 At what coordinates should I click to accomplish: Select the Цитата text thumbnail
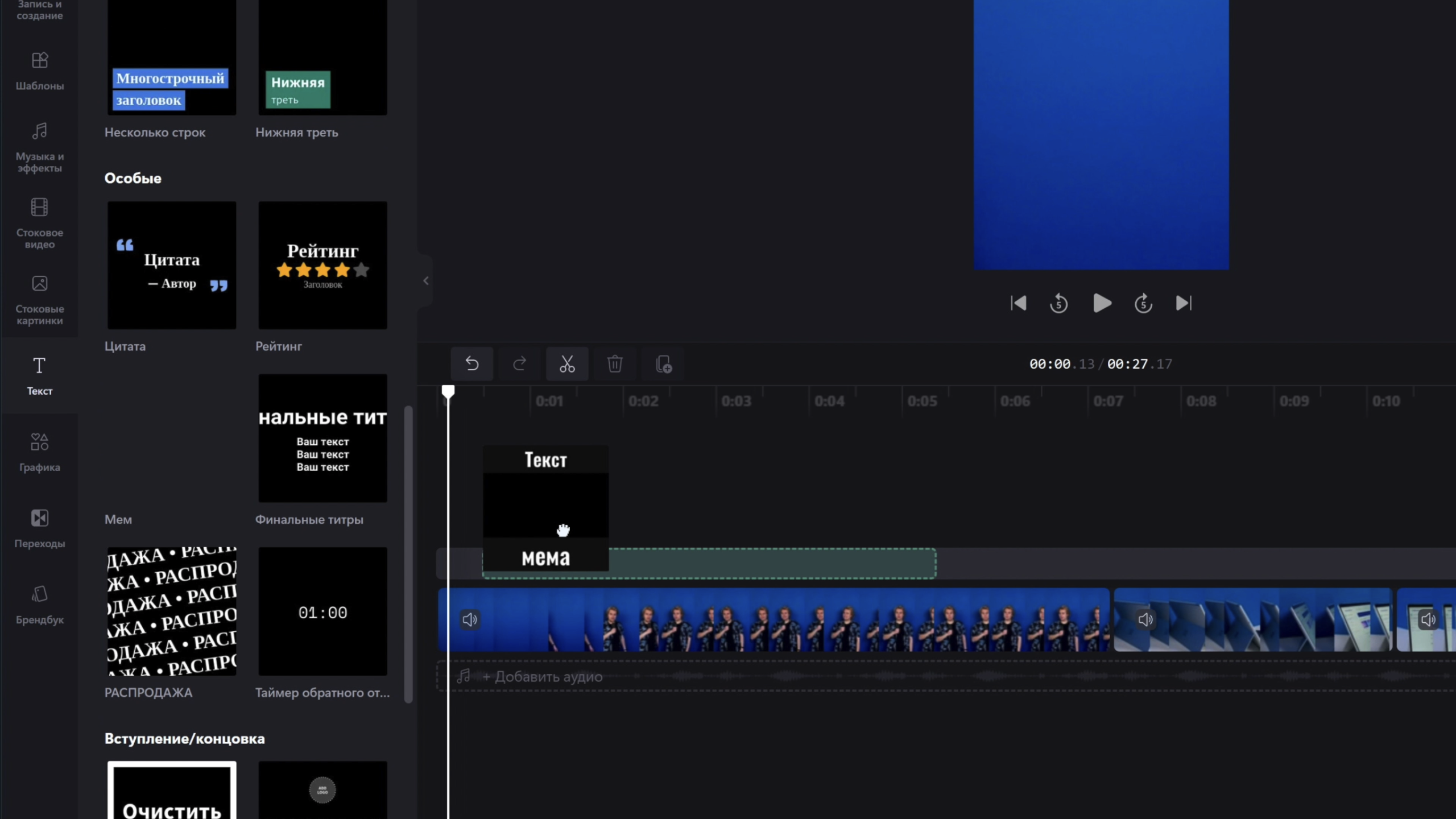pos(172,265)
